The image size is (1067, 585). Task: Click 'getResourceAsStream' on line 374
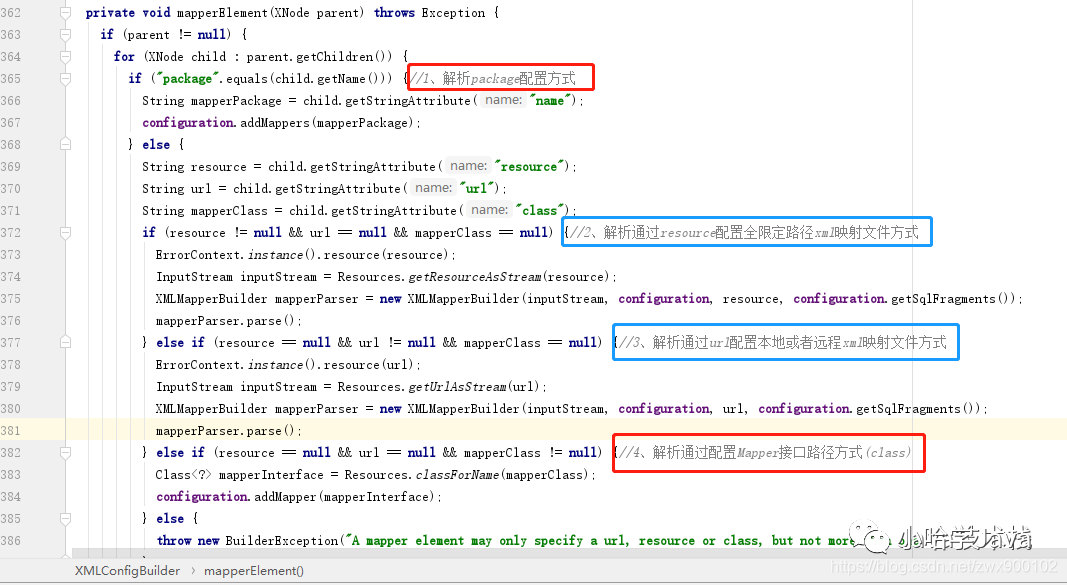(x=475, y=277)
